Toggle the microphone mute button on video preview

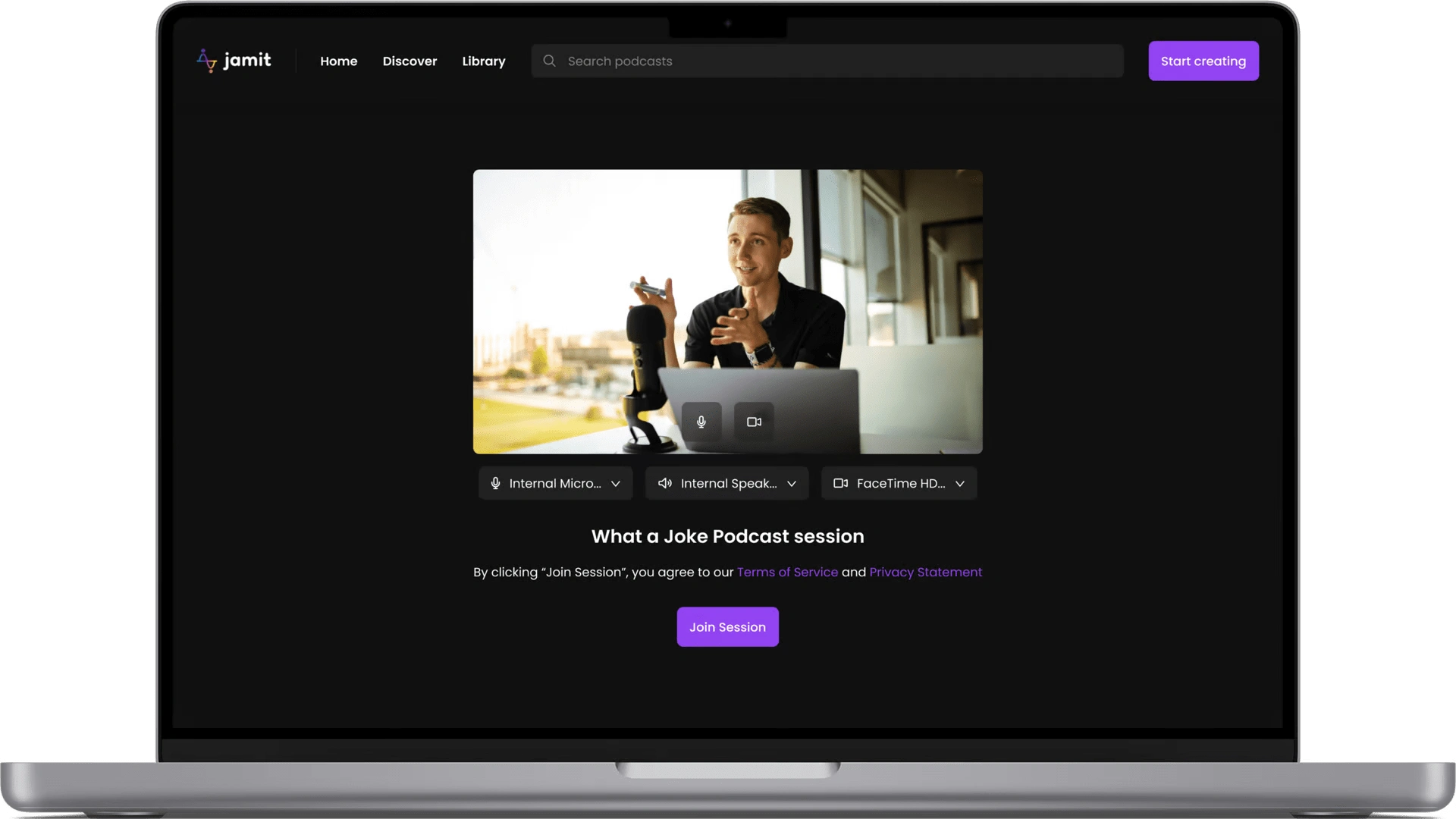701,422
